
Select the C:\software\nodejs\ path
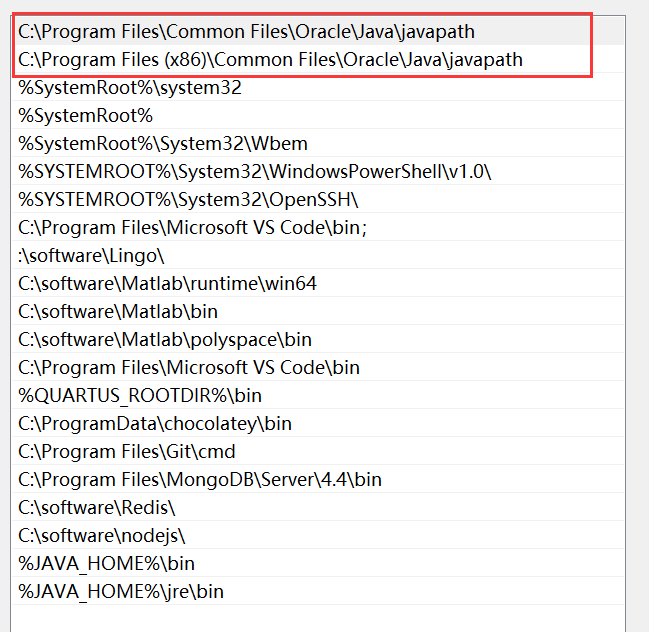pyautogui.click(x=318, y=535)
